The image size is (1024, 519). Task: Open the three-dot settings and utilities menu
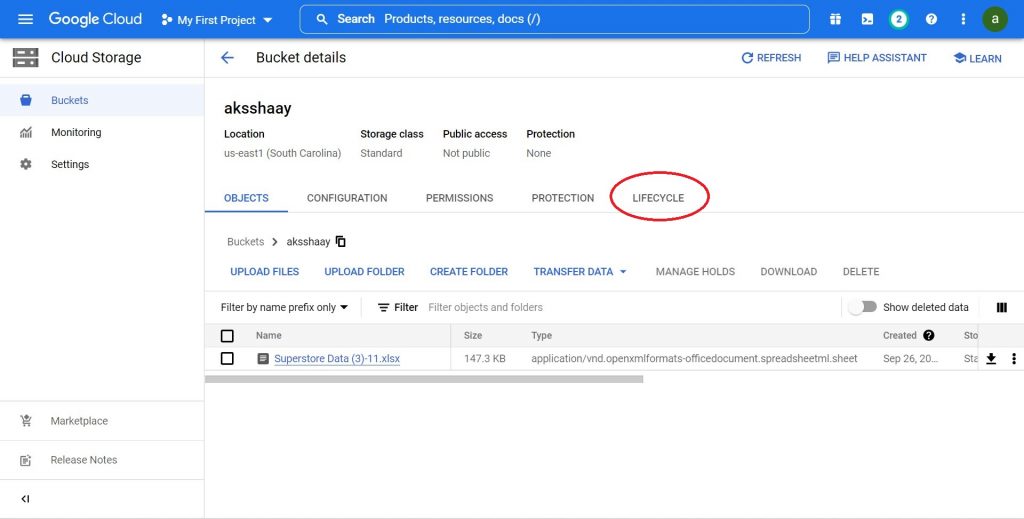click(x=963, y=19)
